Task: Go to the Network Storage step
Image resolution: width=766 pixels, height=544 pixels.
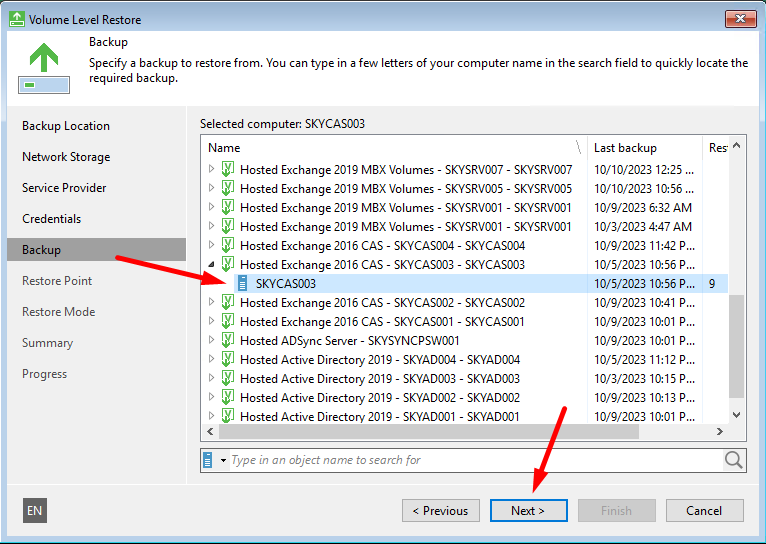Action: pos(66,157)
